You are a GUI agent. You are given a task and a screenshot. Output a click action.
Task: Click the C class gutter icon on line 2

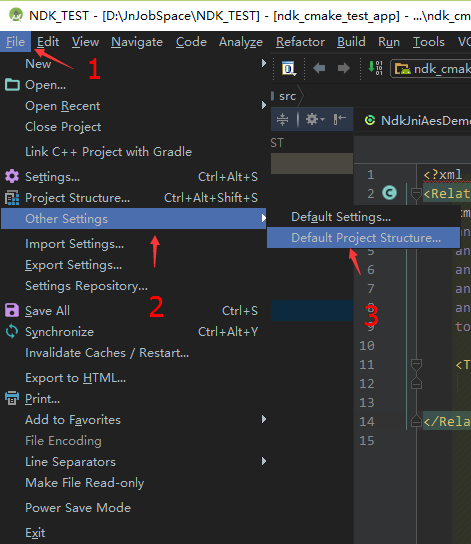click(389, 193)
